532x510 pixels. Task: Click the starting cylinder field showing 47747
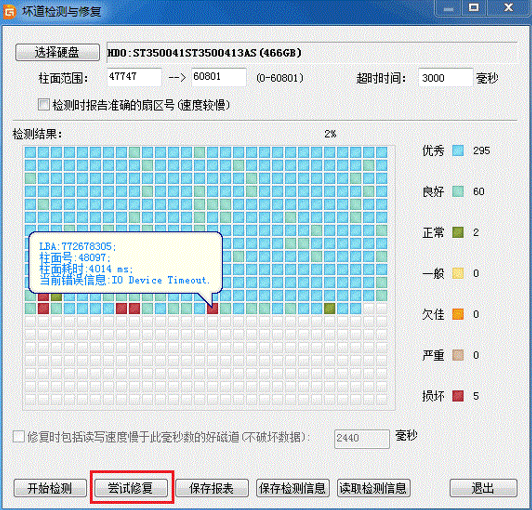tap(134, 77)
